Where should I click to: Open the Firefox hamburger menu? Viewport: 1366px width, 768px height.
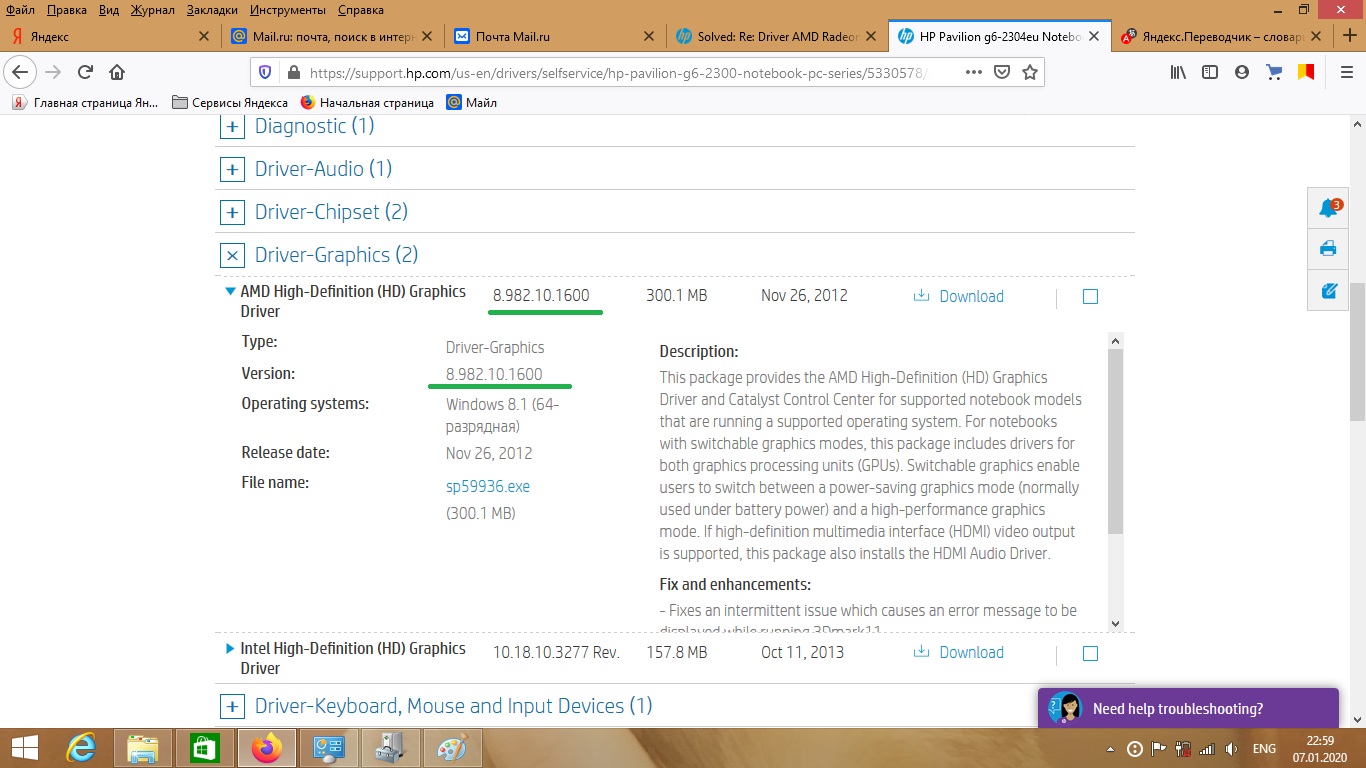pyautogui.click(x=1346, y=72)
